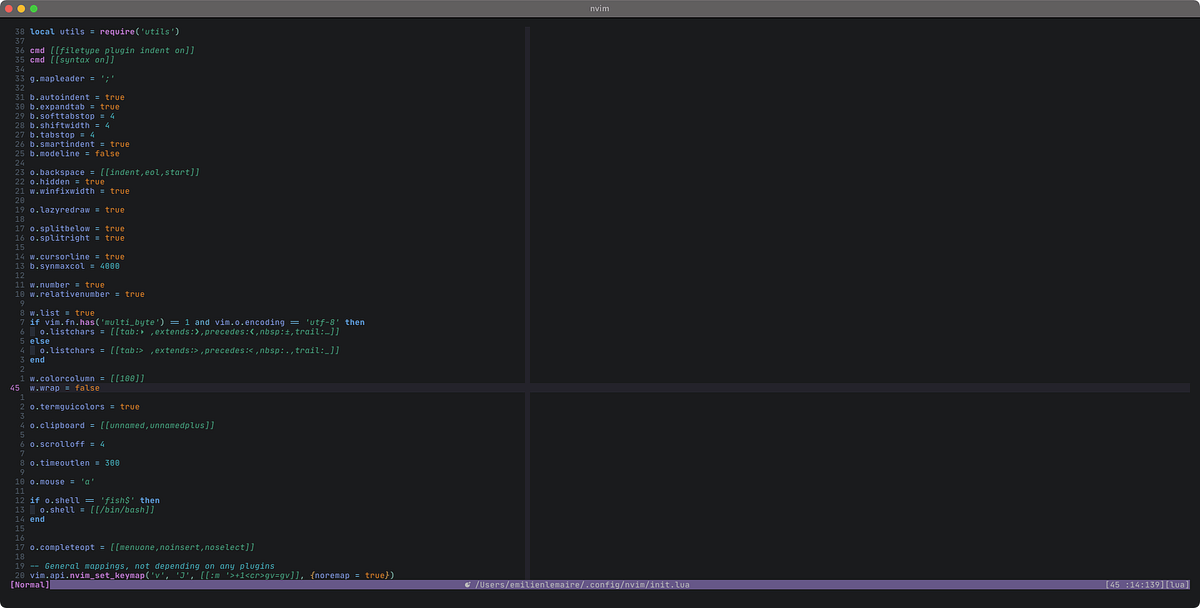This screenshot has height=608, width=1200.
Task: Click the line 'w.relativenumber = true'
Action: 85,294
